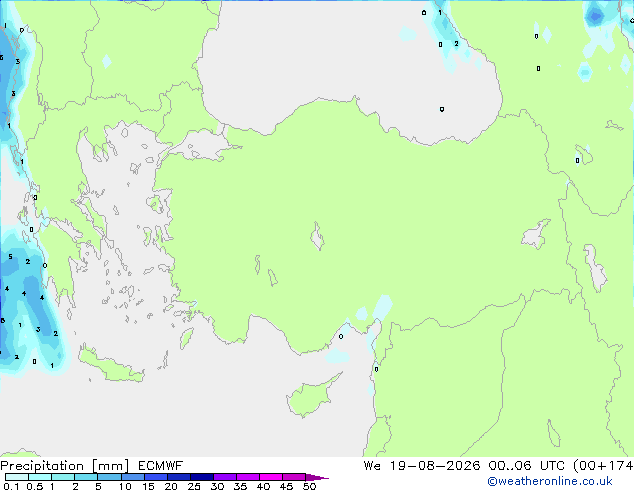This screenshot has height=490, width=634.
Task: Pick the 10–15 mm blue legend swatch
Action: [132, 477]
